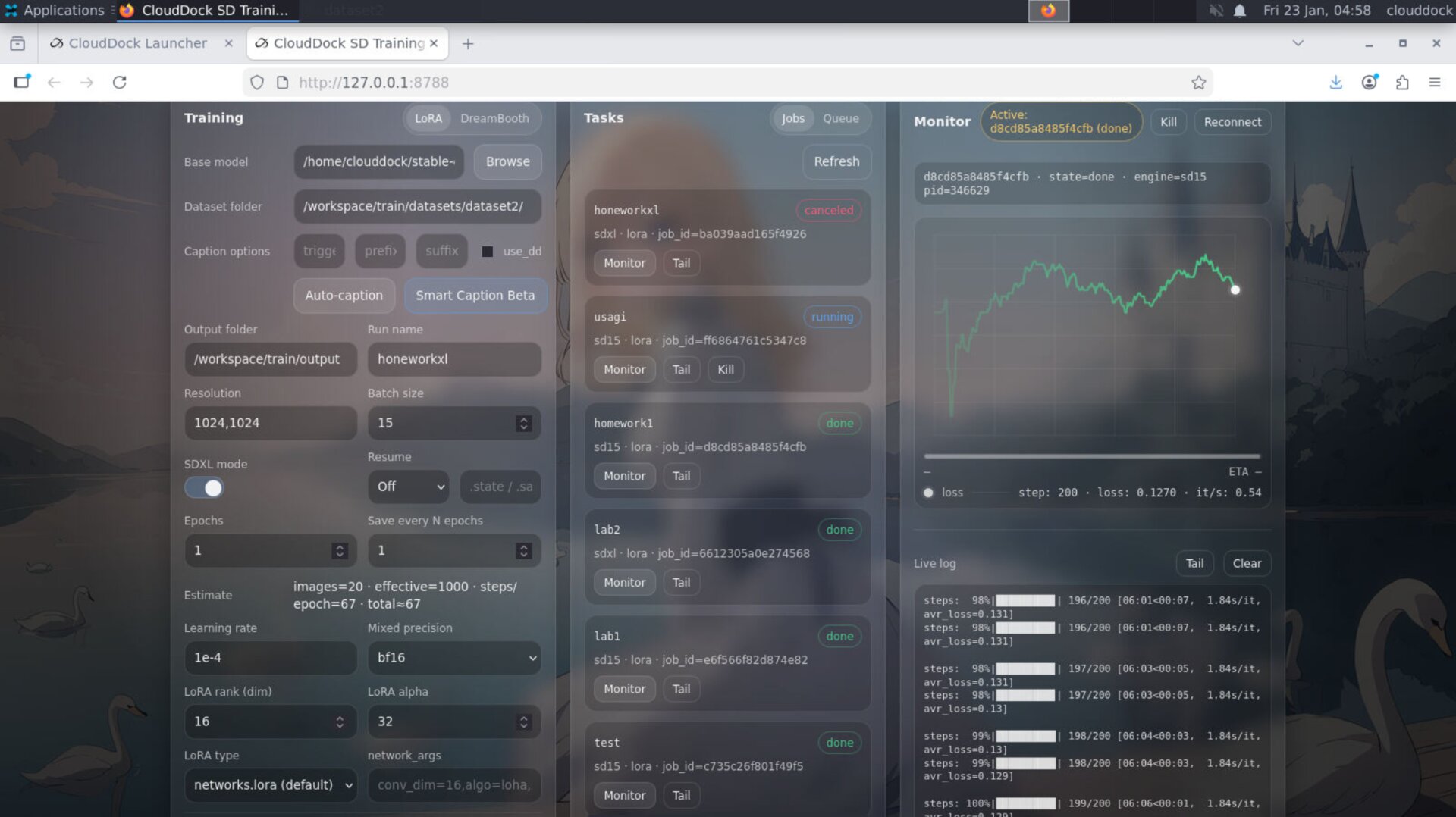Switch to the Queue tab in Tasks

pyautogui.click(x=840, y=118)
